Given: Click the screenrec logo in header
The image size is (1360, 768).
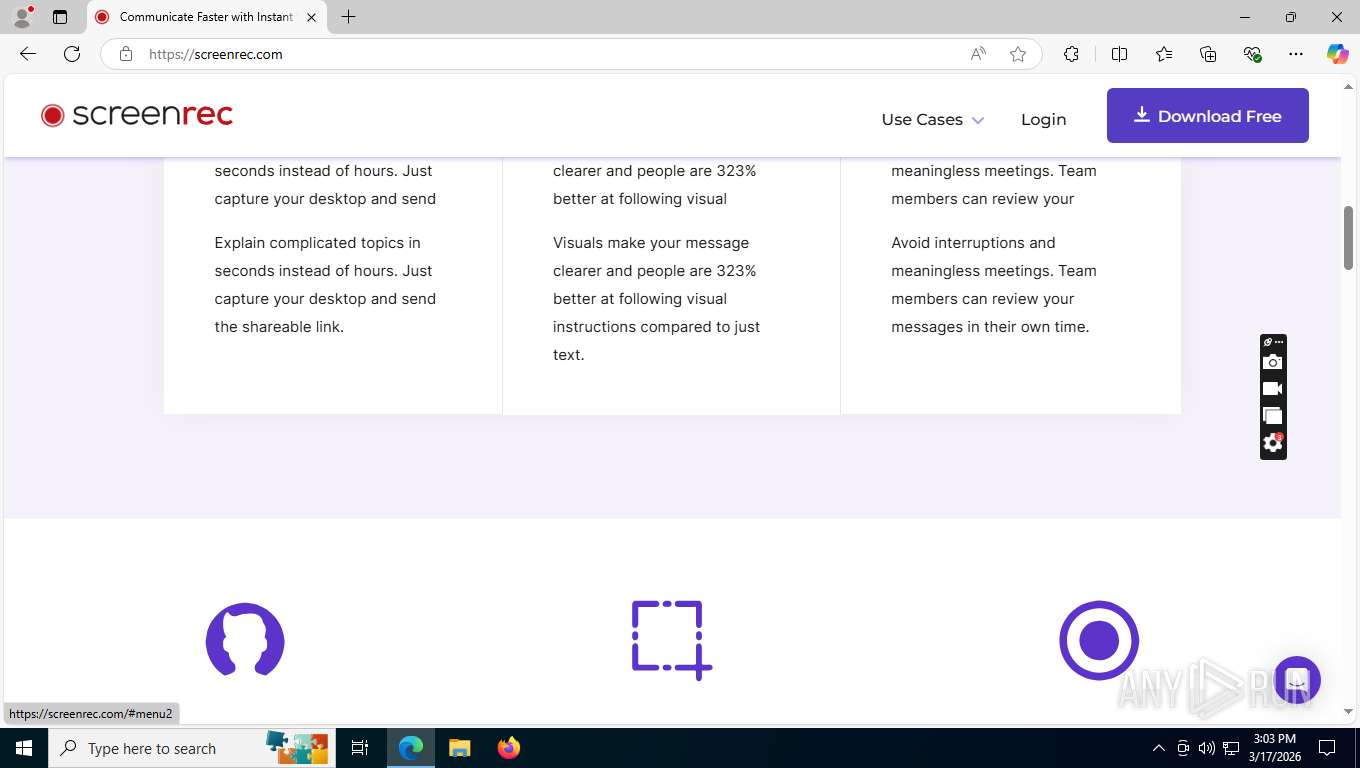Looking at the screenshot, I should [x=137, y=115].
